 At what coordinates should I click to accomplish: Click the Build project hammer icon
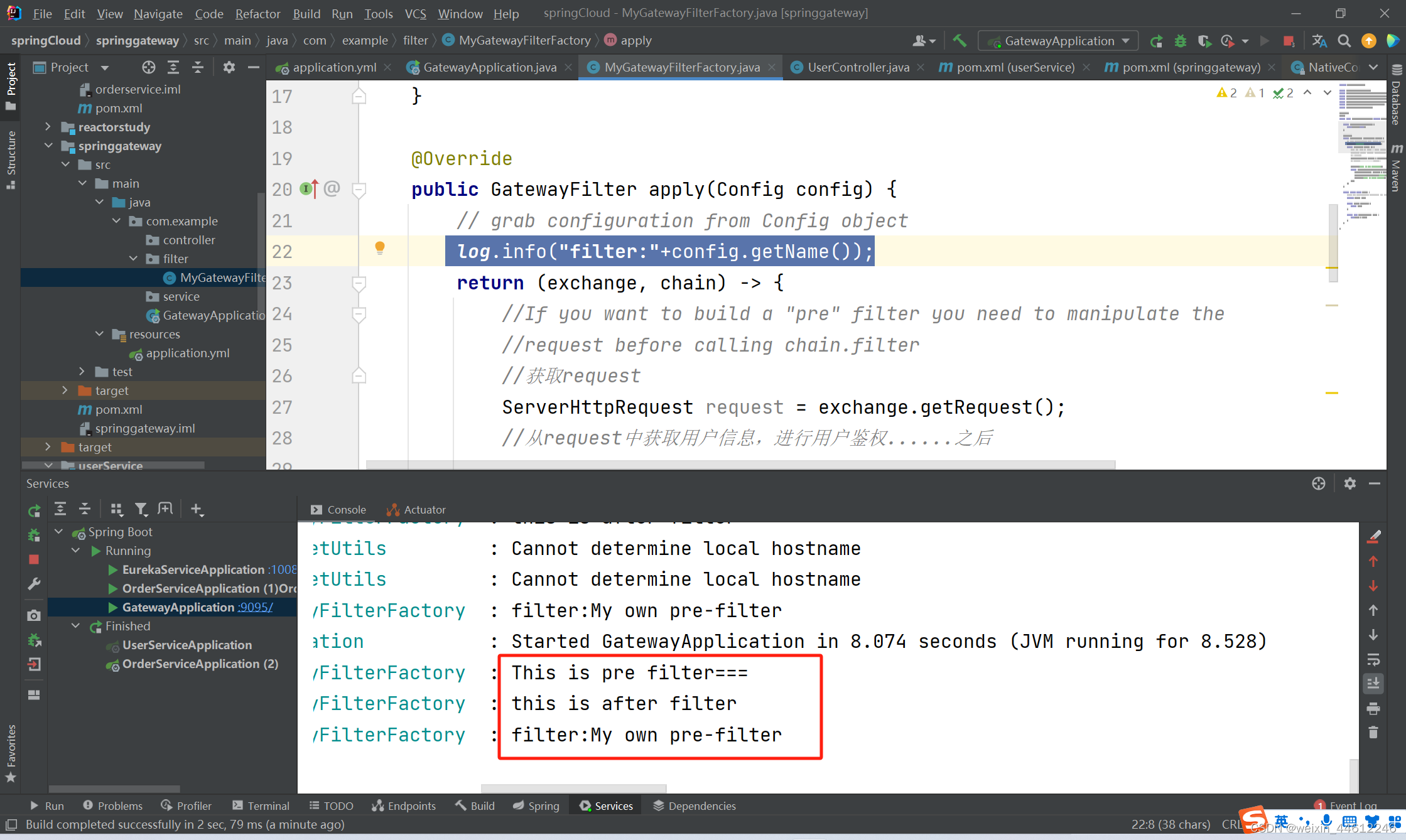click(x=959, y=41)
